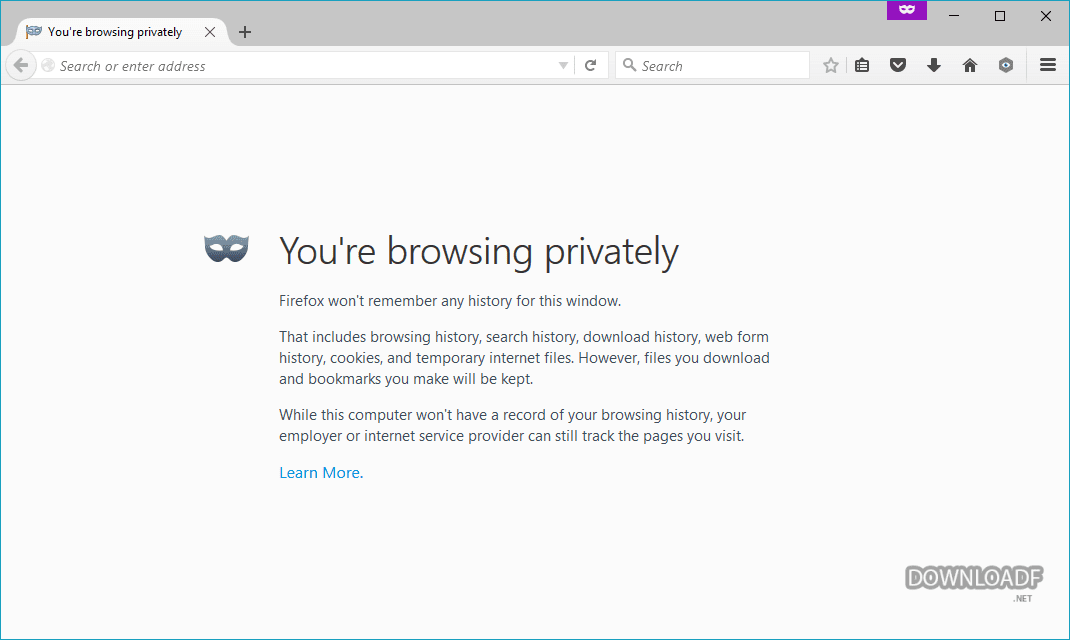
Task: Maximize the Firefox window
Action: pyautogui.click(x=1000, y=15)
